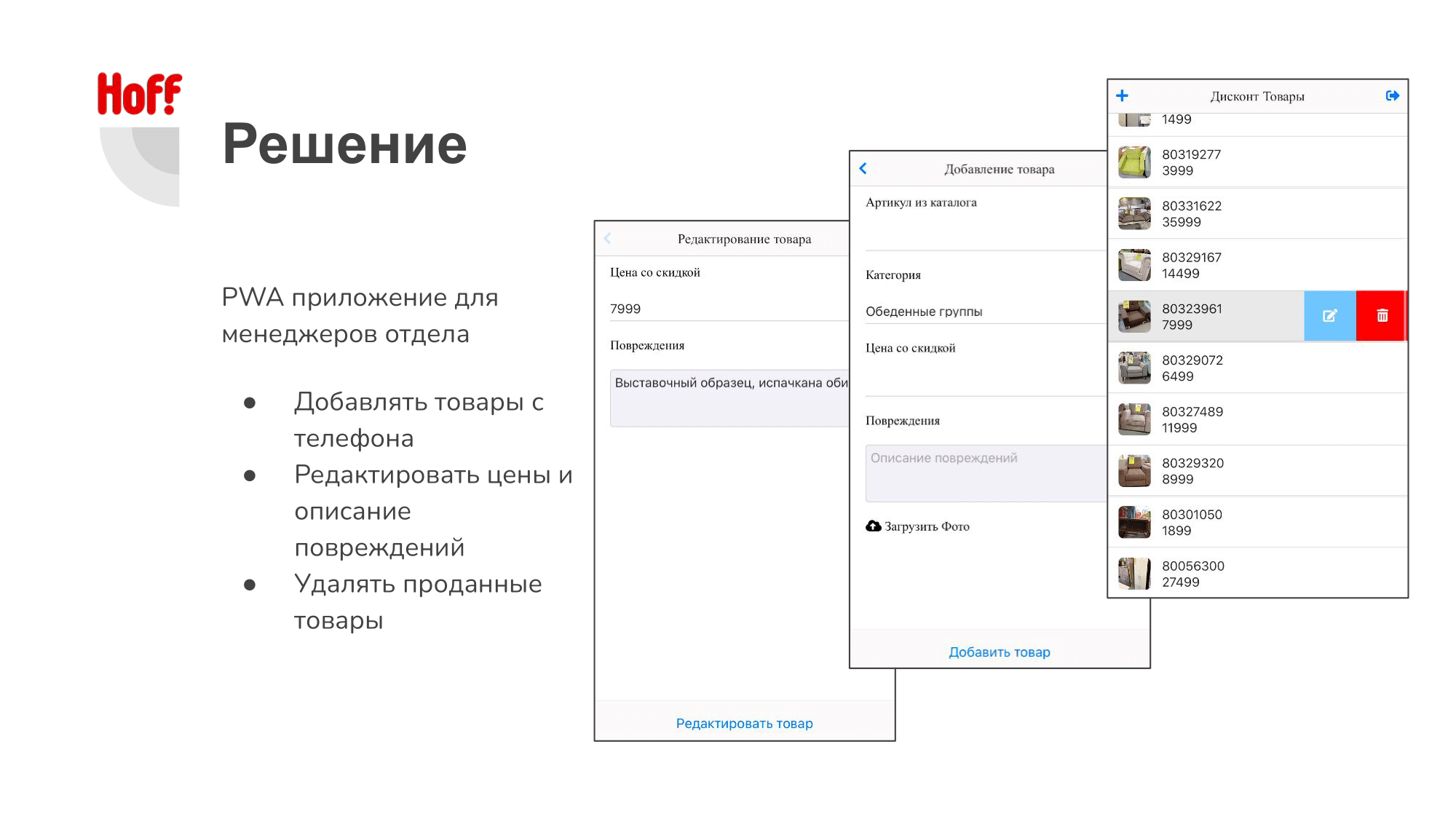Click the logout icon in Дисконт Товары header

pyautogui.click(x=1392, y=96)
